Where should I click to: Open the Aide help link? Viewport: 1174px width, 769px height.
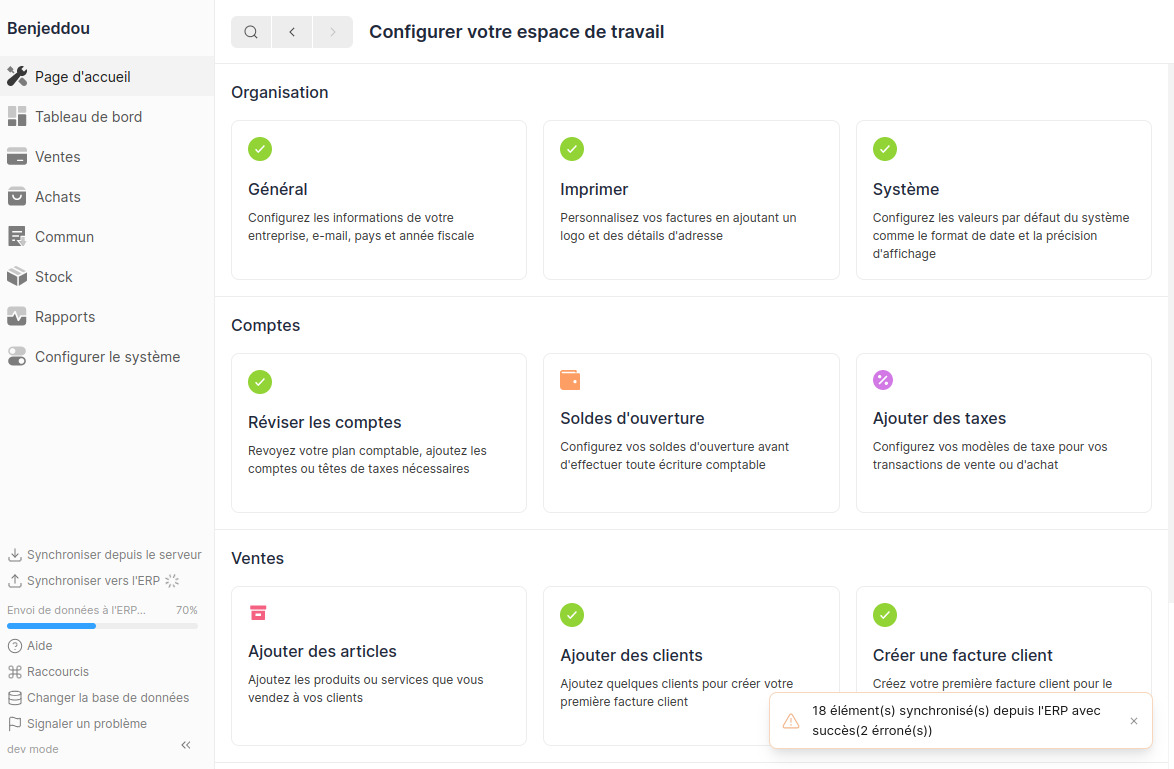pos(39,646)
